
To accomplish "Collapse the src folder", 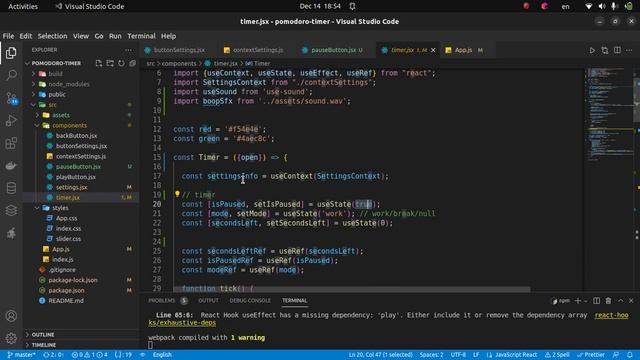I will click(33, 105).
